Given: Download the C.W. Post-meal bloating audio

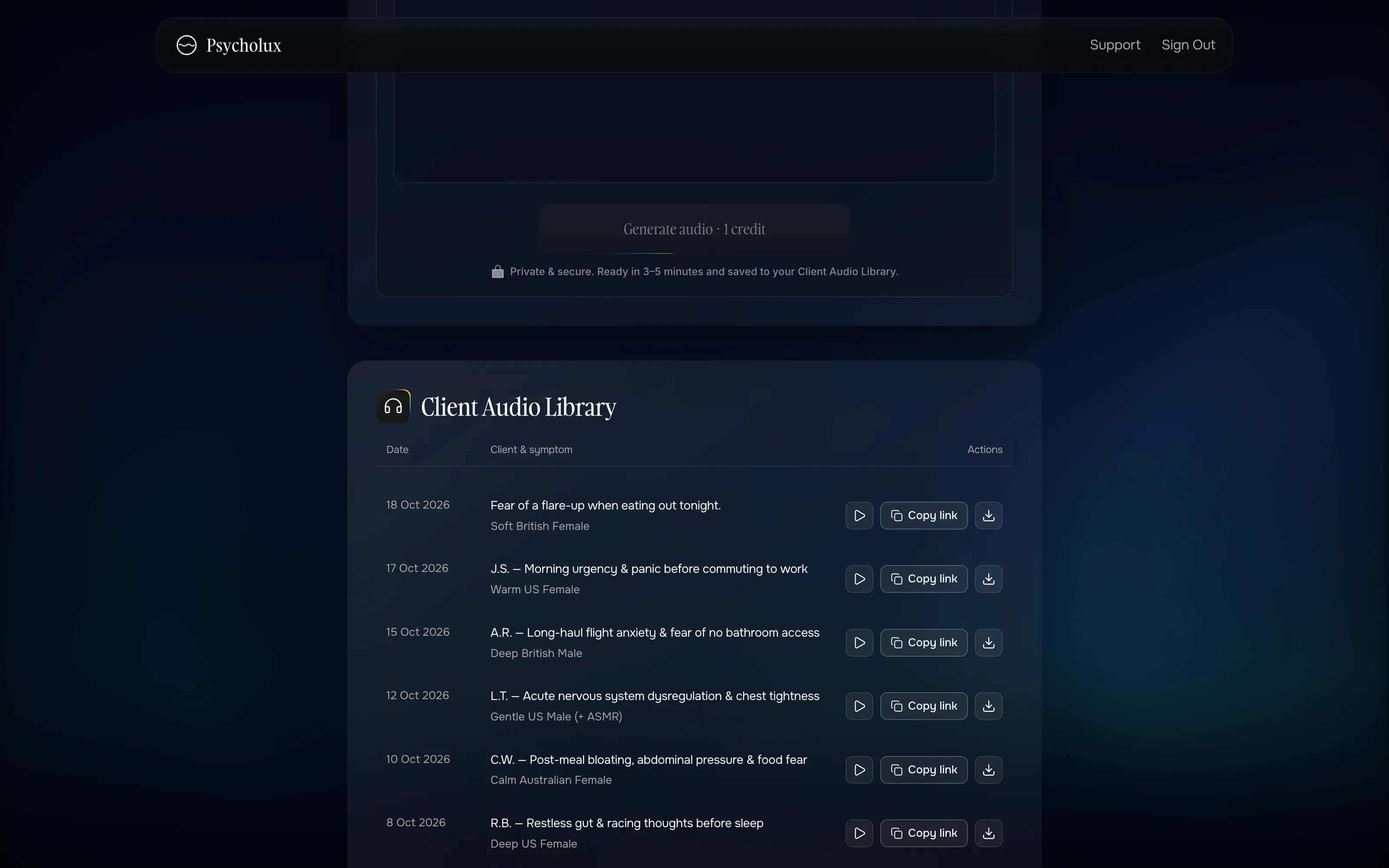Looking at the screenshot, I should click(x=988, y=769).
